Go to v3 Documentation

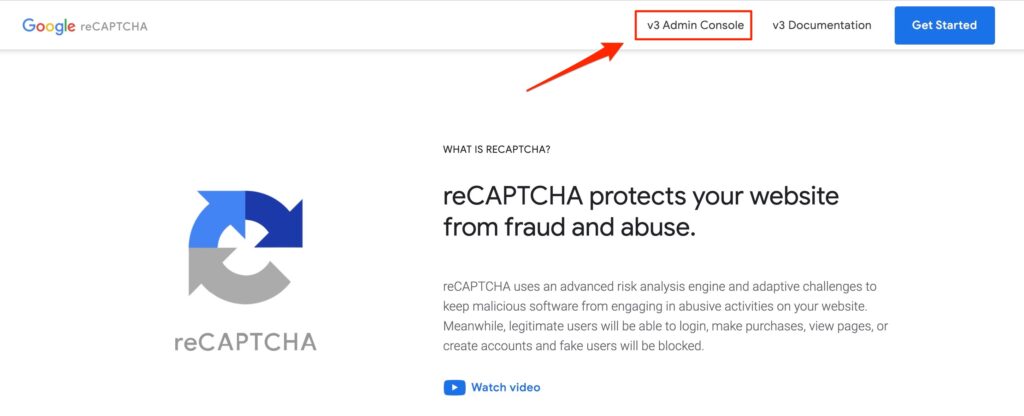[822, 25]
